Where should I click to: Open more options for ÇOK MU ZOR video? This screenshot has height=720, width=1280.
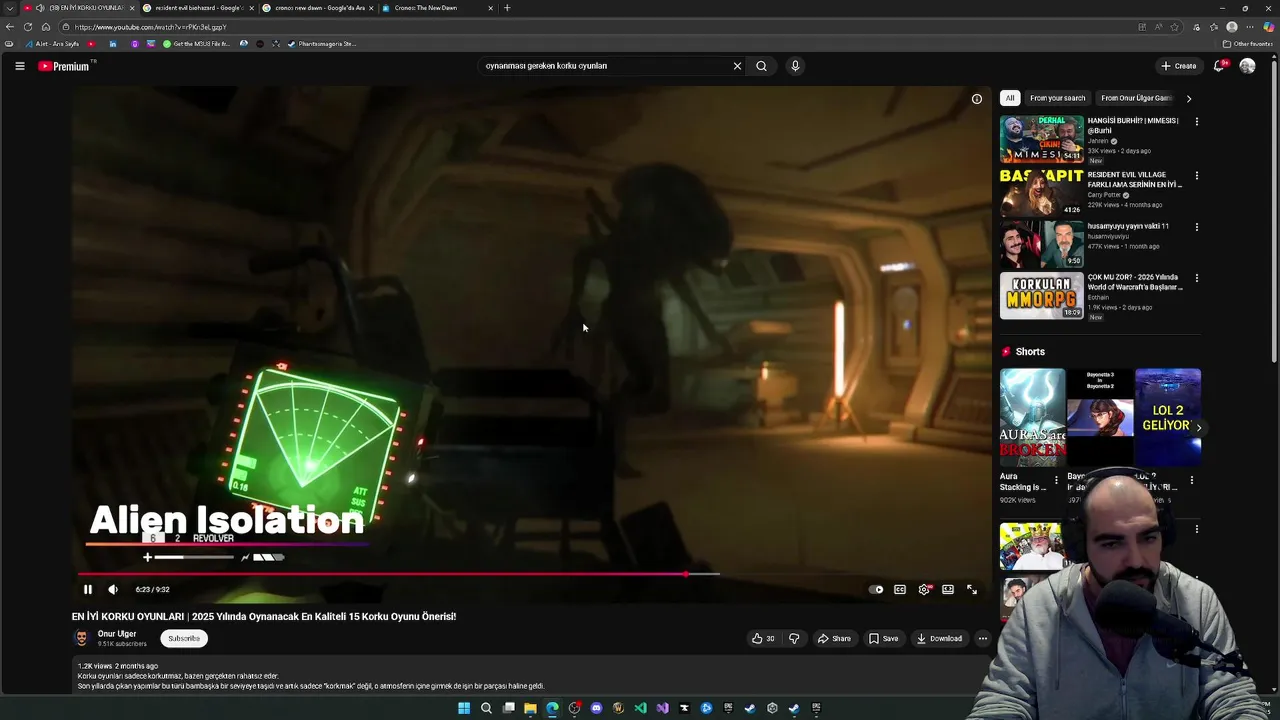tap(1196, 278)
